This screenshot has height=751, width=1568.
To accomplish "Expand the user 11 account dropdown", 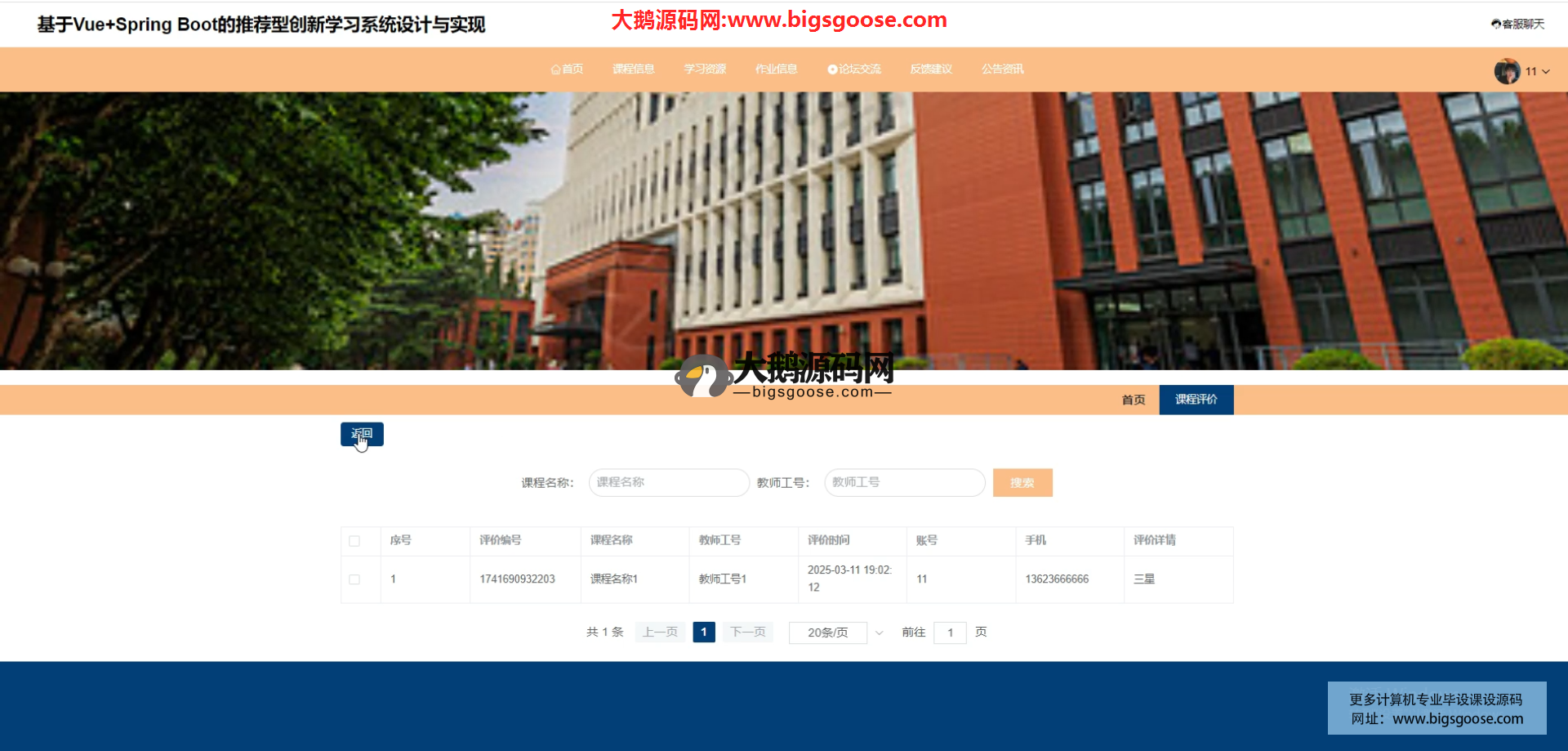I will pyautogui.click(x=1538, y=72).
